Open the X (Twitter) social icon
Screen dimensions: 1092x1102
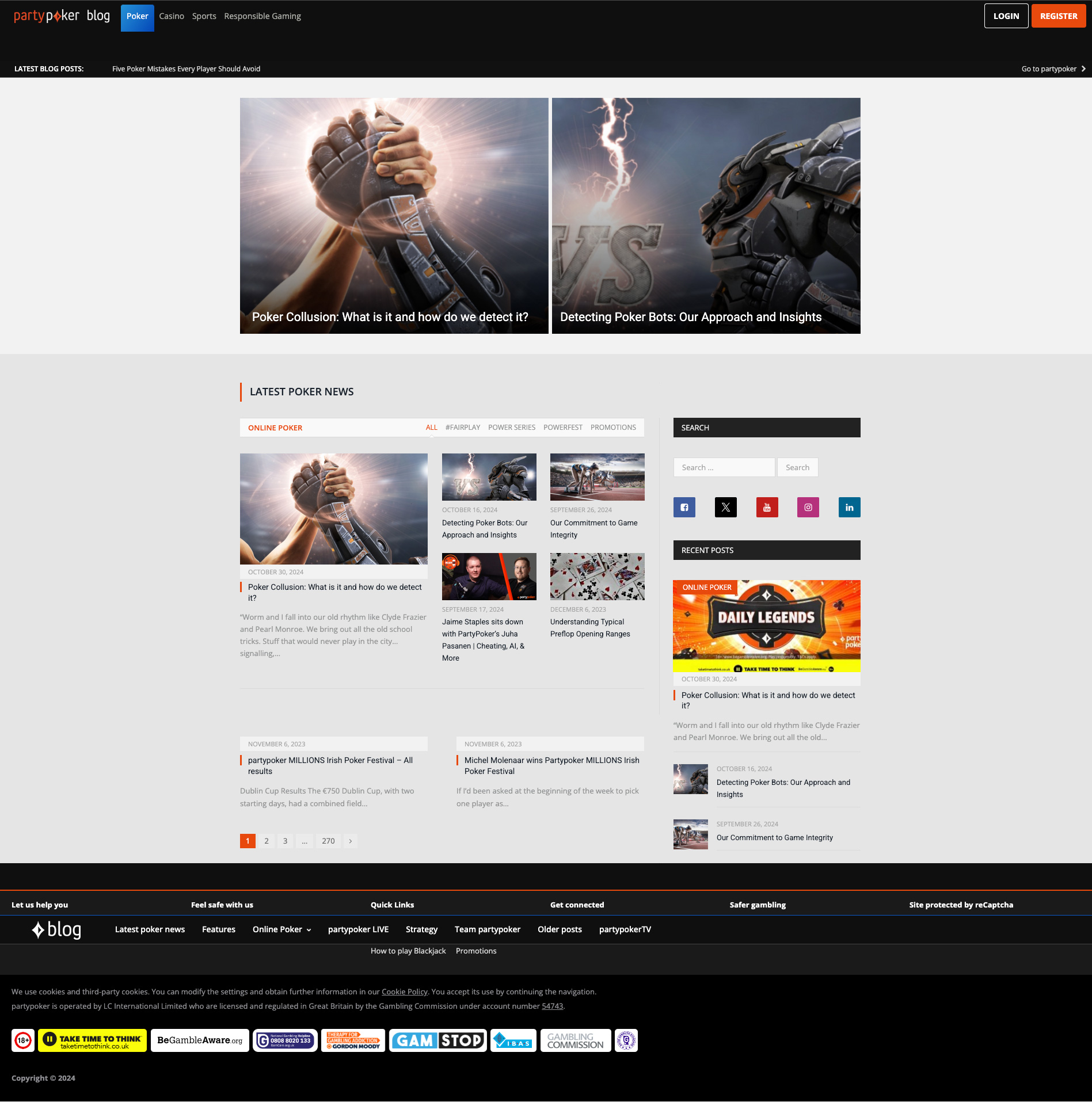coord(725,507)
